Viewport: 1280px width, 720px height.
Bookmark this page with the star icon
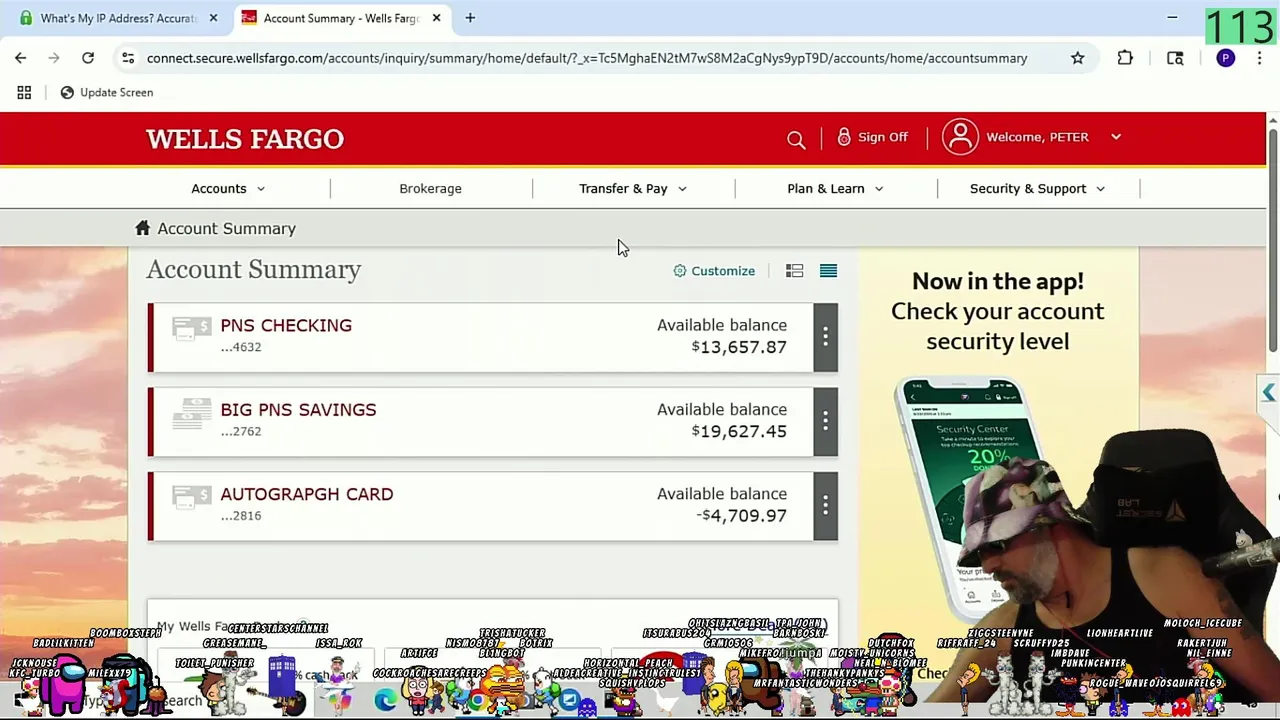pos(1077,58)
